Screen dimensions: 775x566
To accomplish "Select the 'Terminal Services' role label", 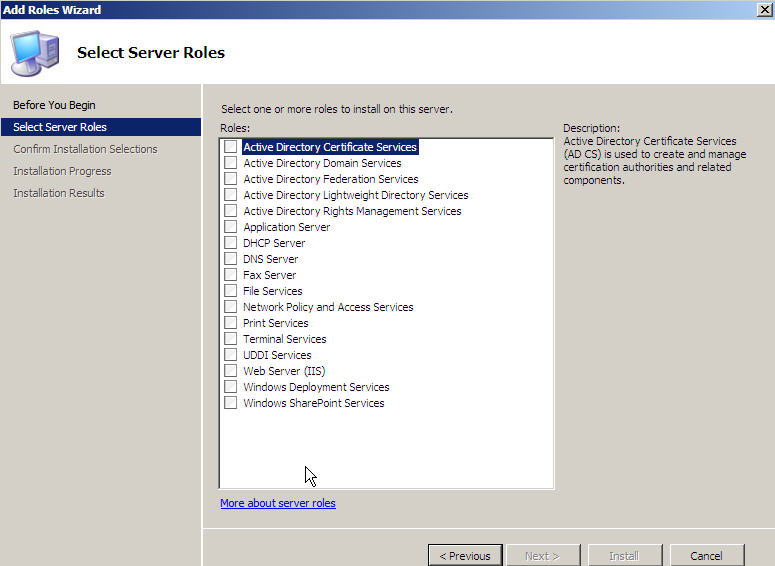I will pyautogui.click(x=285, y=339).
